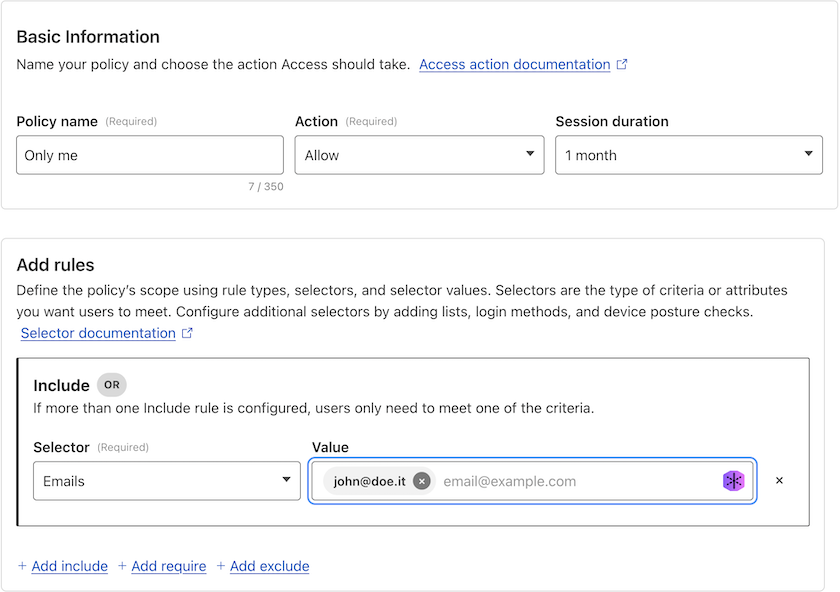Click the Add require link
Viewport: 840px width, 592px height.
tap(168, 566)
